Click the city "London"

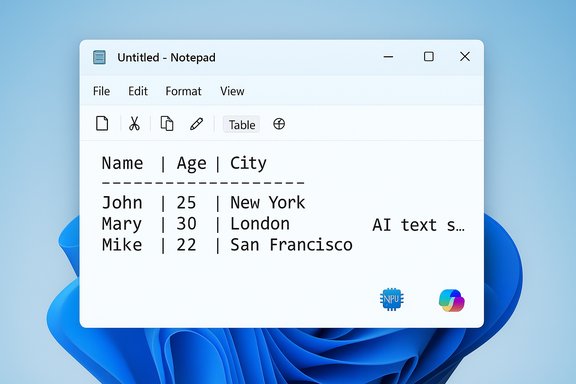(x=260, y=224)
